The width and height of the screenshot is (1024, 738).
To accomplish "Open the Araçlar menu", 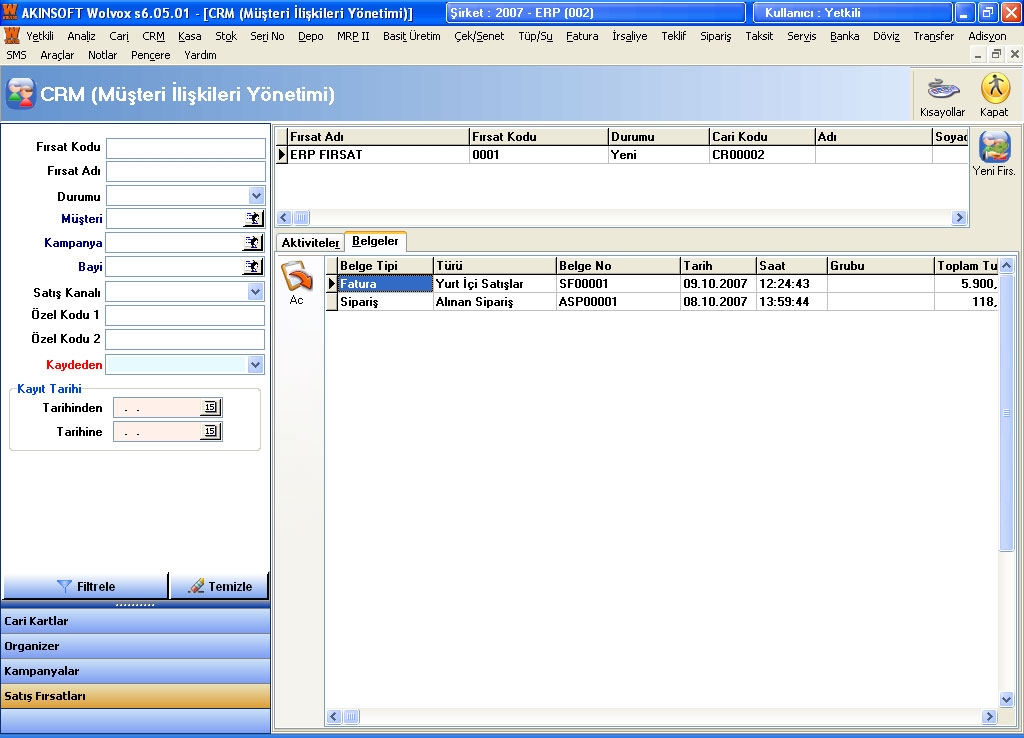I will [x=57, y=55].
